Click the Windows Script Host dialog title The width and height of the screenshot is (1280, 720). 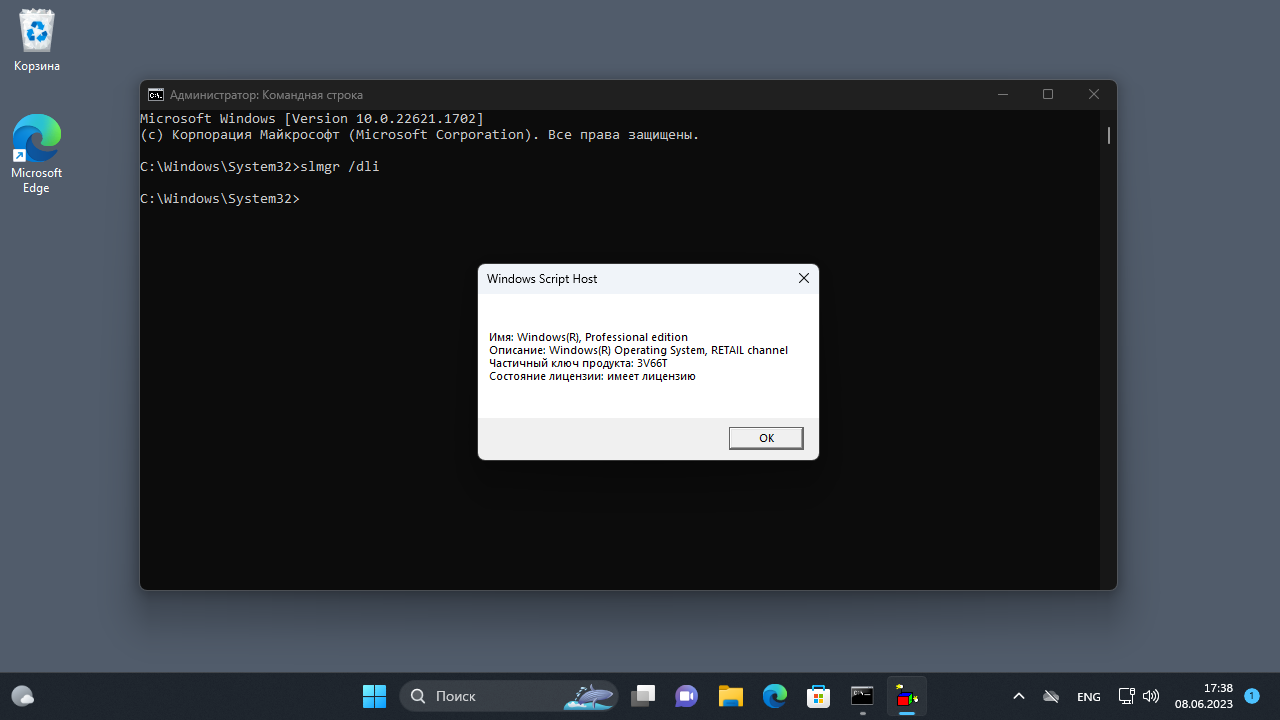click(542, 279)
